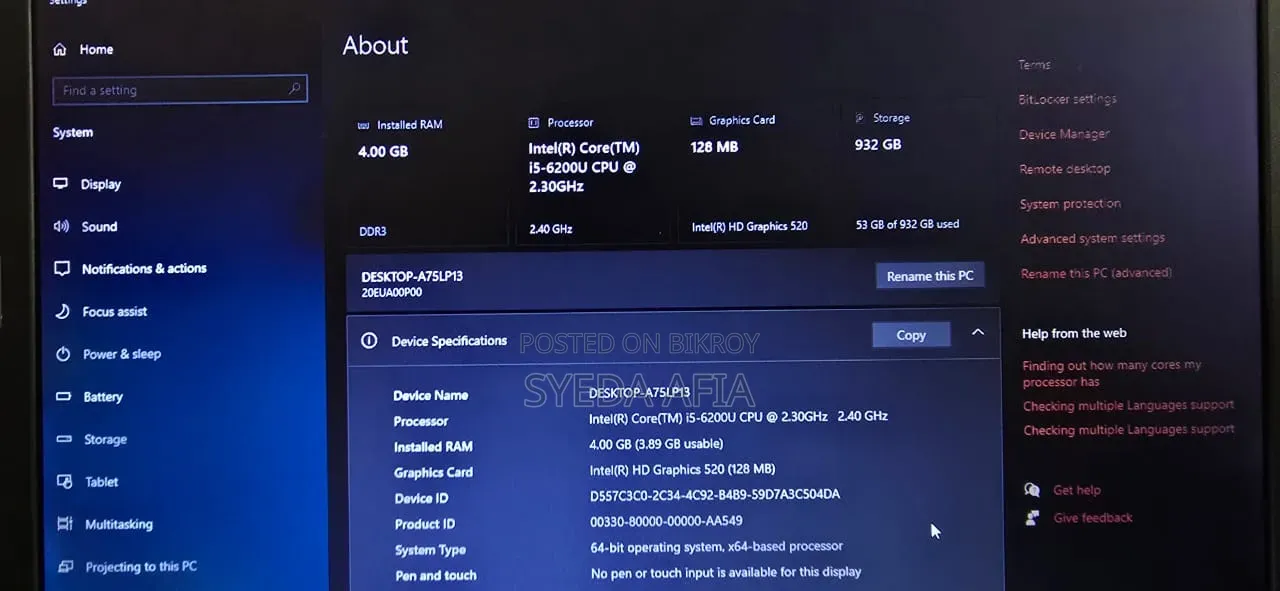This screenshot has width=1280, height=591.
Task: Click the Storage icon in top summary
Action: coord(860,117)
